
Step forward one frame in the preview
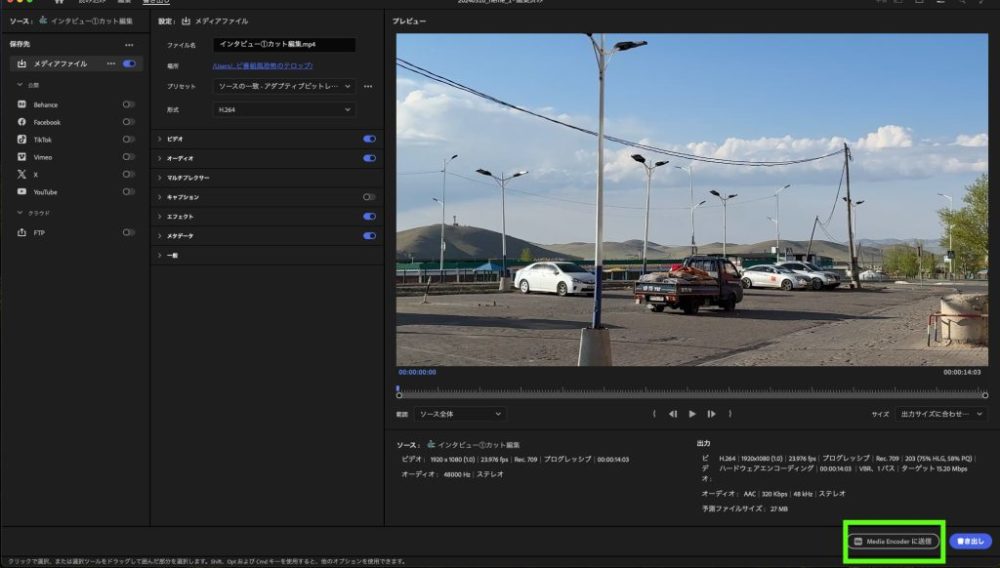(711, 413)
